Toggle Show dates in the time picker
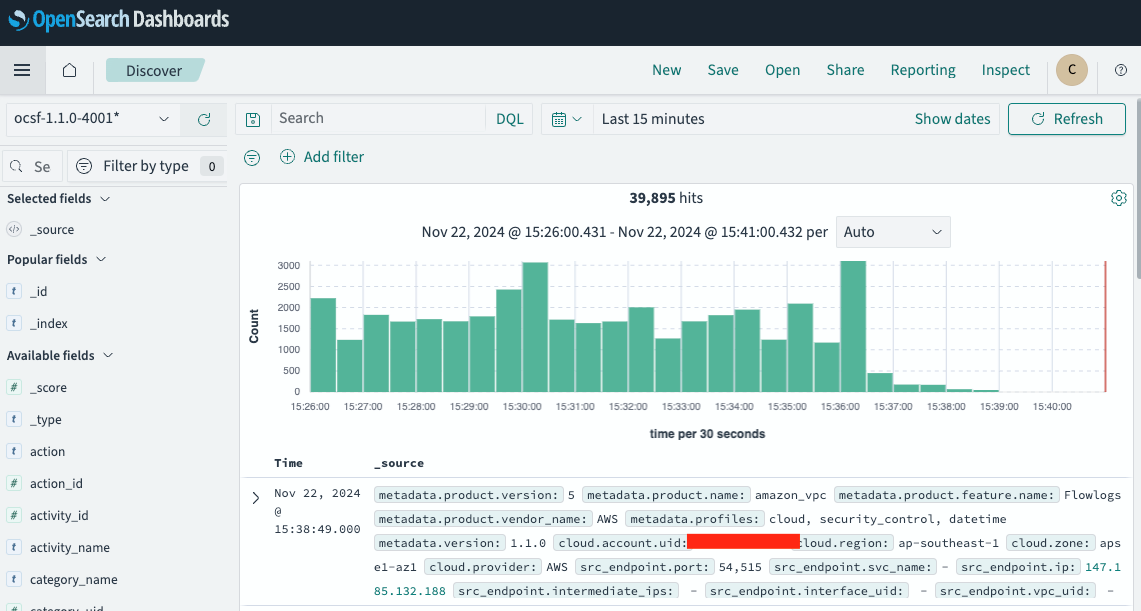 (951, 119)
